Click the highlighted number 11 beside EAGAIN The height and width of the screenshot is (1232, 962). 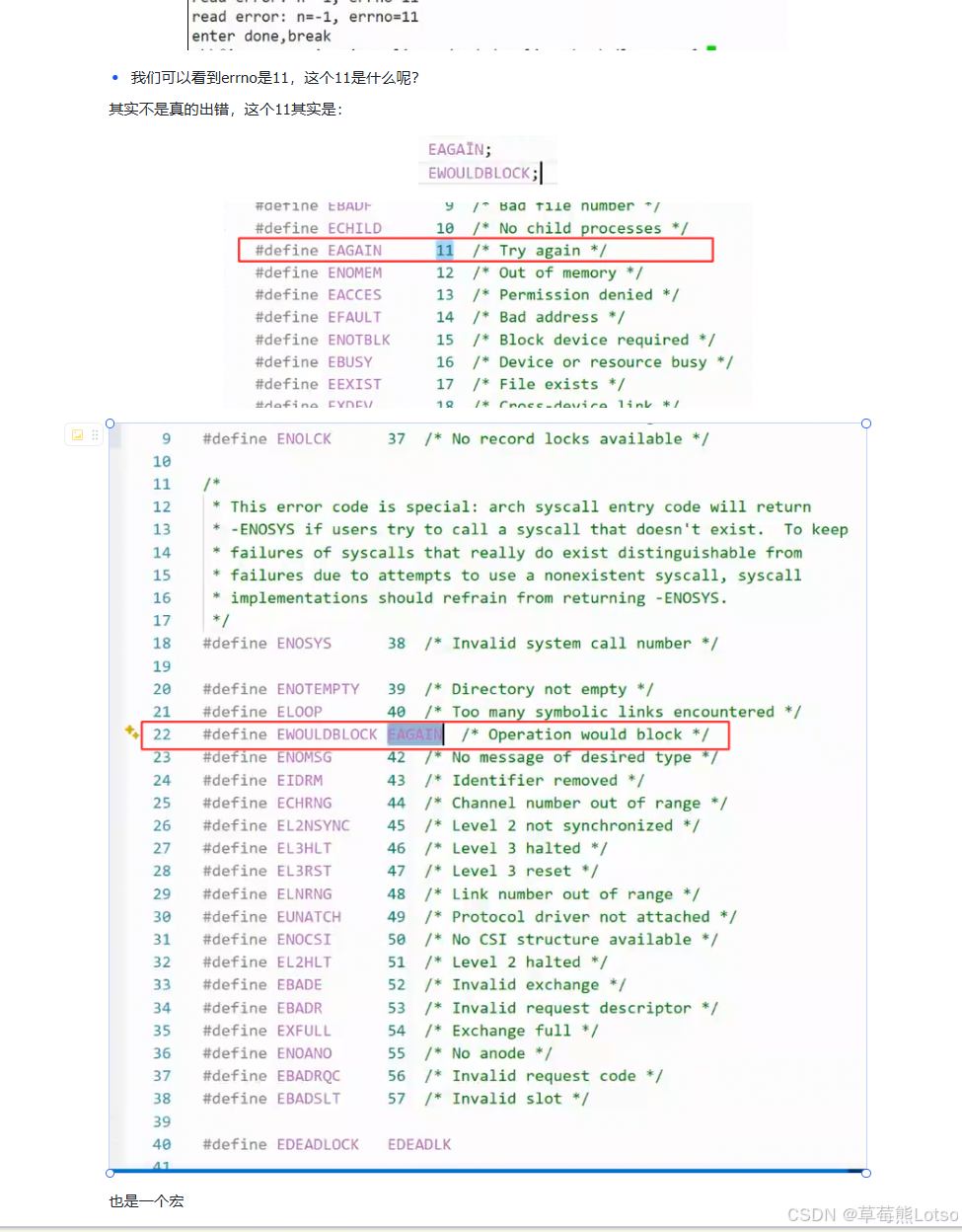[x=445, y=251]
